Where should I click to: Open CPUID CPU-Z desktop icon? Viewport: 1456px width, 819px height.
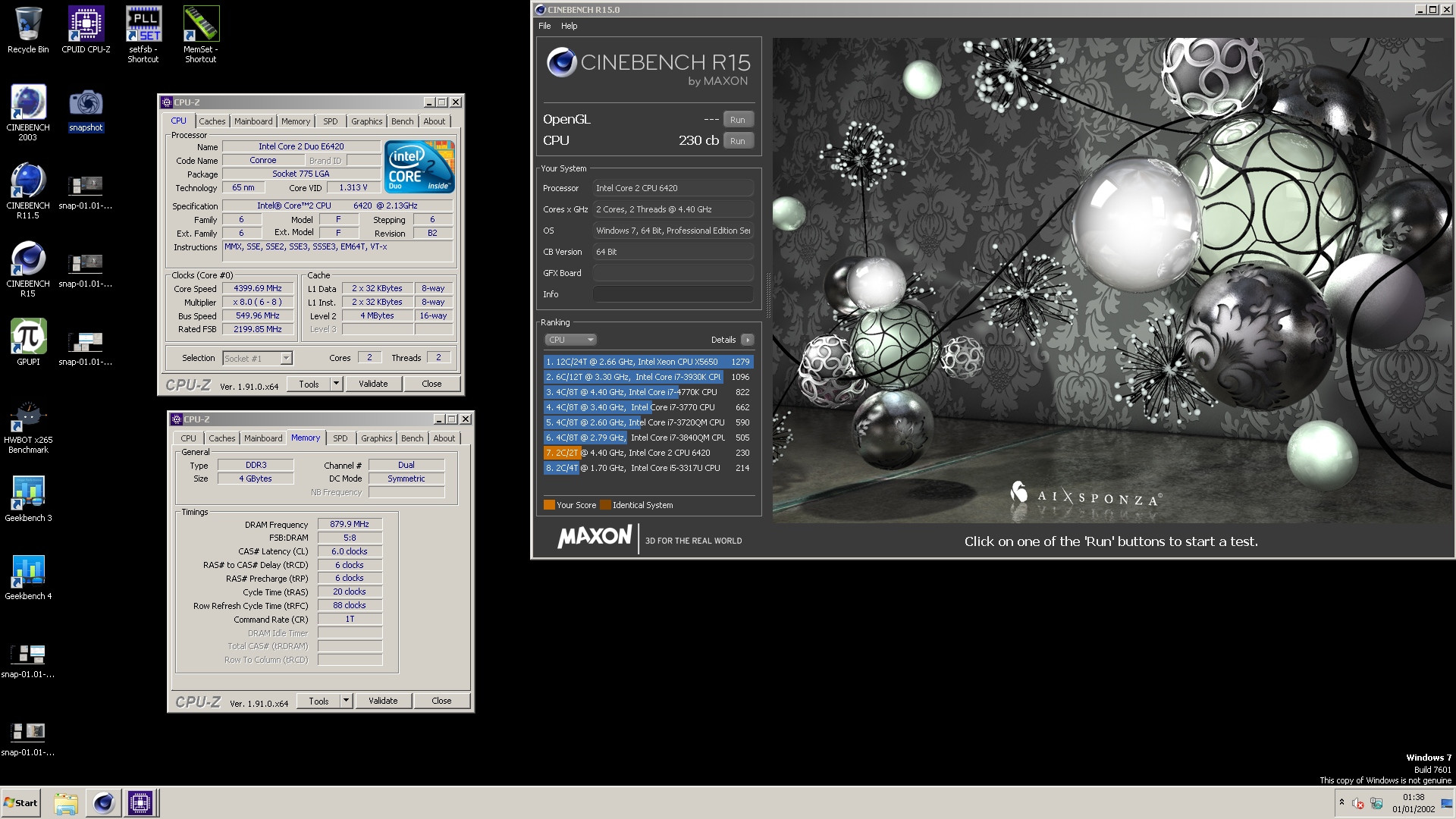pyautogui.click(x=86, y=30)
